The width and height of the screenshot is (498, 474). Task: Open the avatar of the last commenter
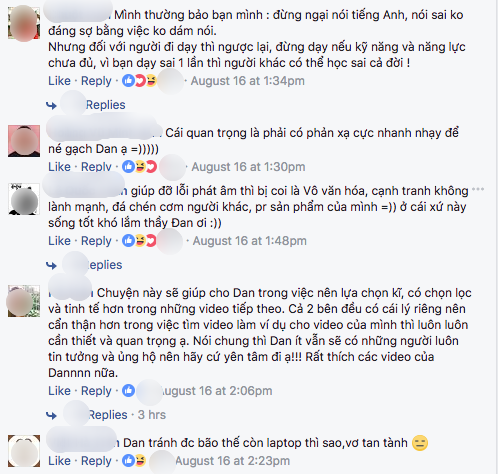click(24, 451)
